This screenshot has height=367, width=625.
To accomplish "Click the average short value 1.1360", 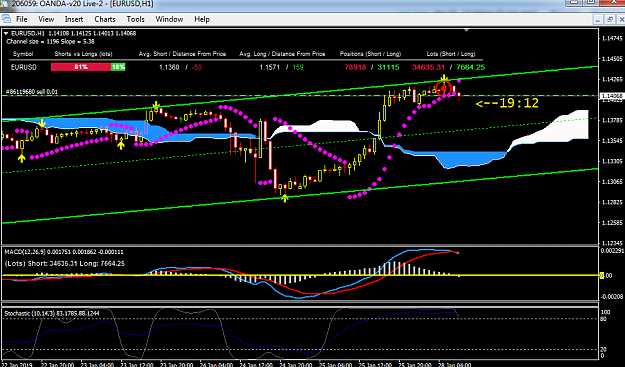I will pyautogui.click(x=169, y=67).
